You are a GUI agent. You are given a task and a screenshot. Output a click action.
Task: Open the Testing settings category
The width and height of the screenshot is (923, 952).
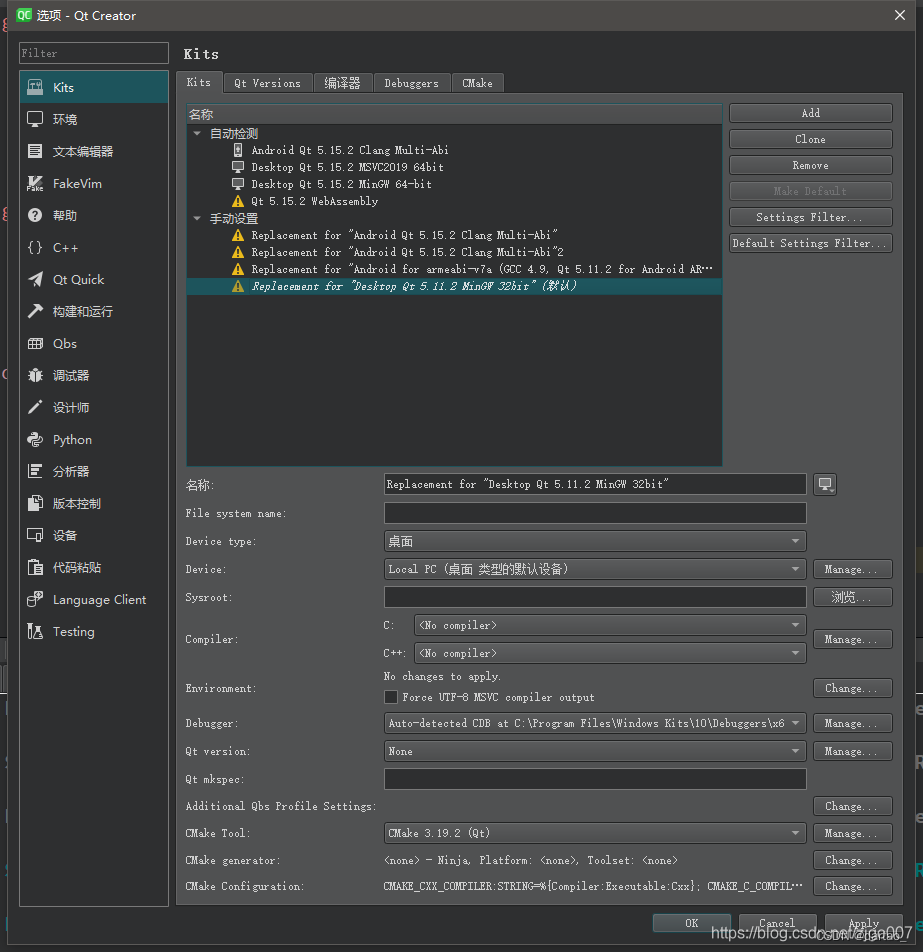94,631
